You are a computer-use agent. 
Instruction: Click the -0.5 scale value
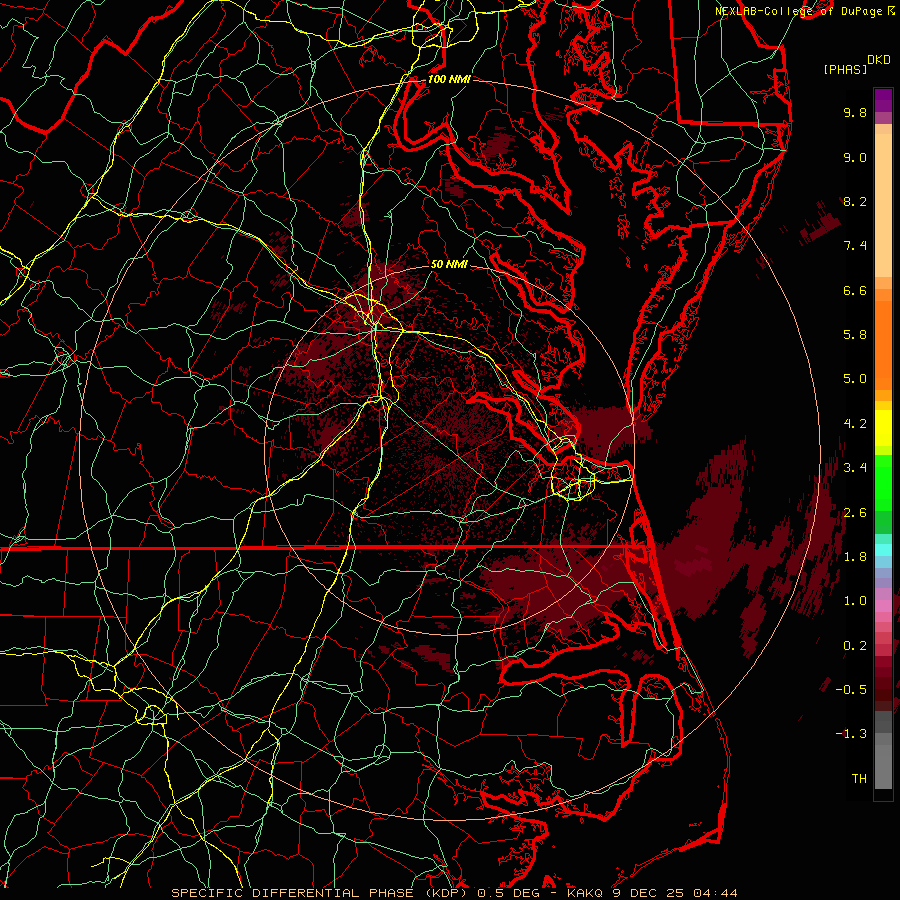pos(851,690)
